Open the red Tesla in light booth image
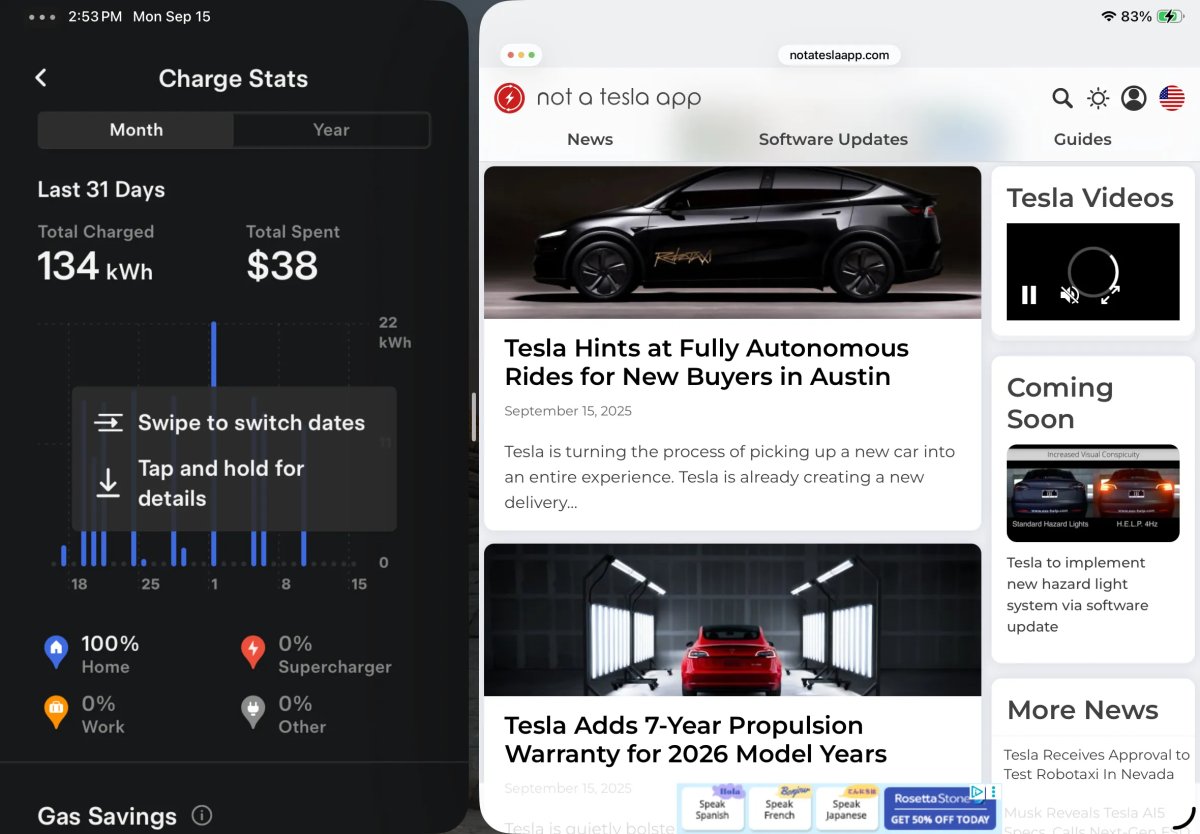Viewport: 1200px width, 834px height. [732, 620]
